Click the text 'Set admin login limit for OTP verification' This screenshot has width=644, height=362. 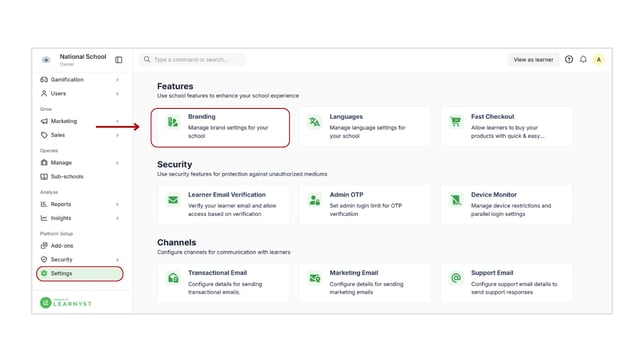click(x=366, y=210)
